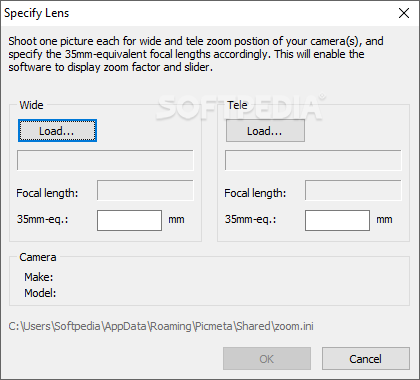
Task: Click the Camera group heading
Action: 38,257
